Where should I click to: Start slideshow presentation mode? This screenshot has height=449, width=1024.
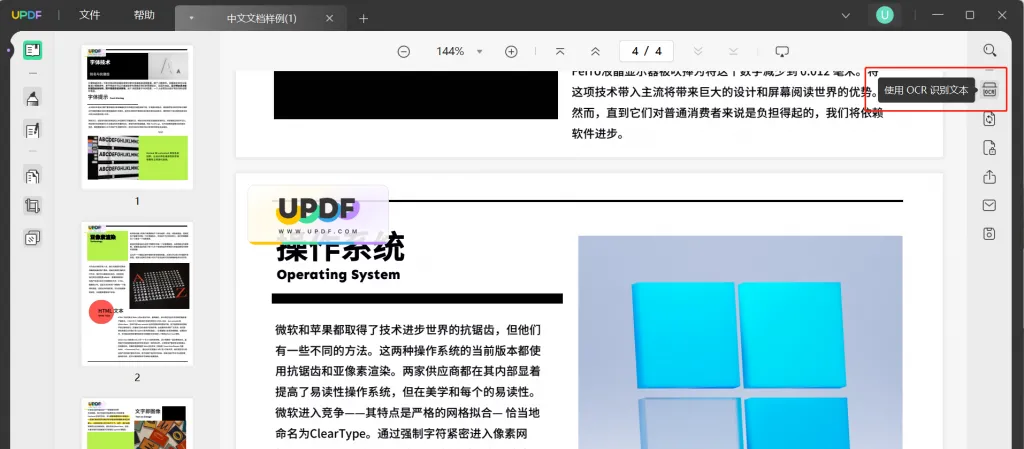tap(782, 52)
